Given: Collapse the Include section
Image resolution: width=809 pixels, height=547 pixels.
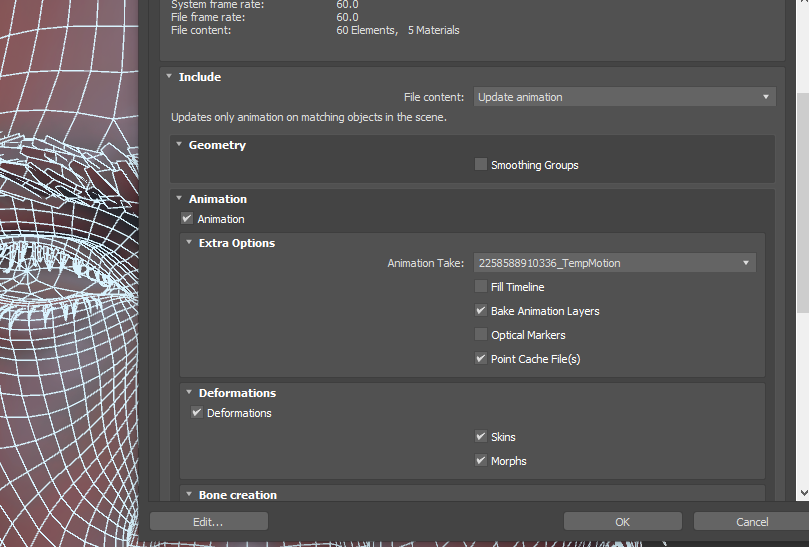Looking at the screenshot, I should pyautogui.click(x=169, y=76).
